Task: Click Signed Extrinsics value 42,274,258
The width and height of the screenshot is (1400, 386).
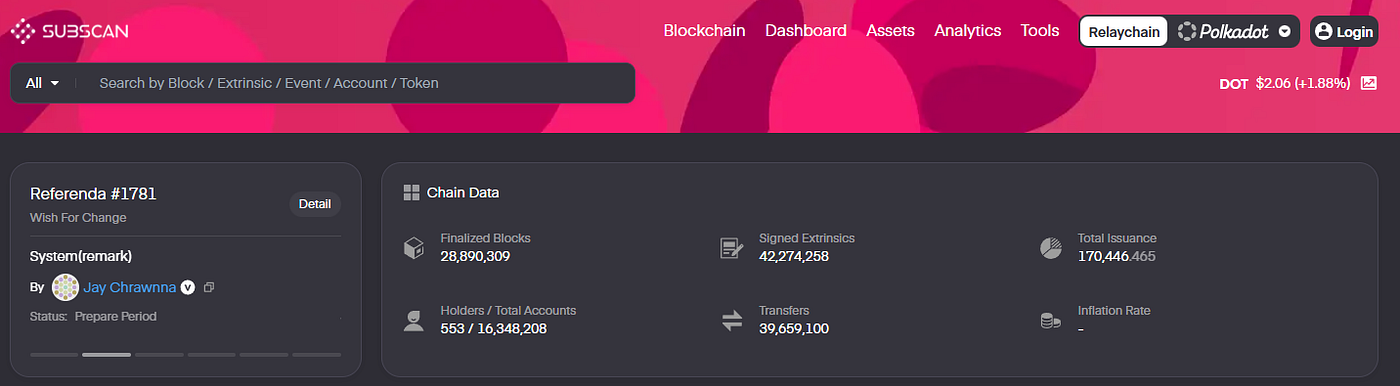Action: click(794, 256)
